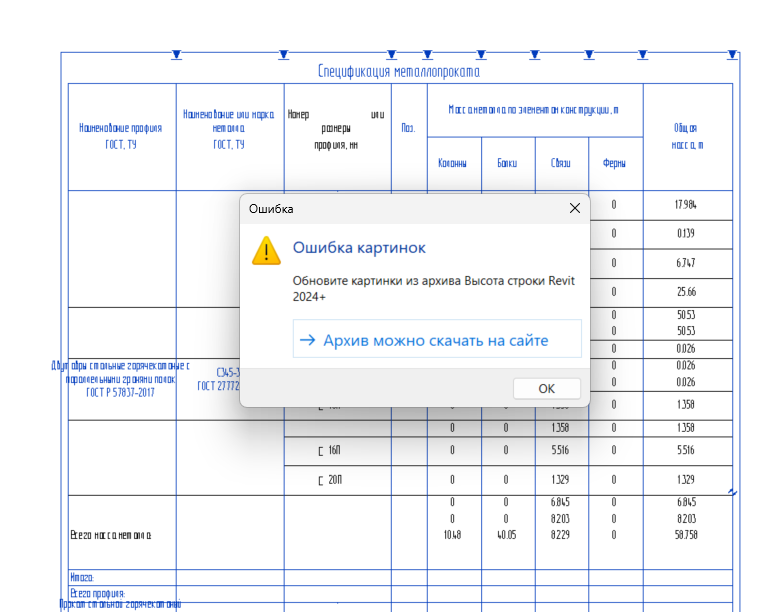Select the Общая масса, т header cell

(686, 136)
